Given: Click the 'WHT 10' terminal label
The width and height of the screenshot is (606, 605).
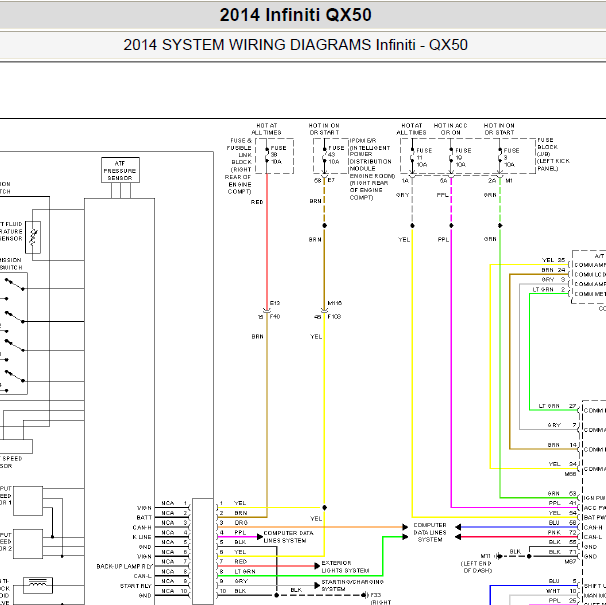Looking at the screenshot, I should click(x=562, y=591).
